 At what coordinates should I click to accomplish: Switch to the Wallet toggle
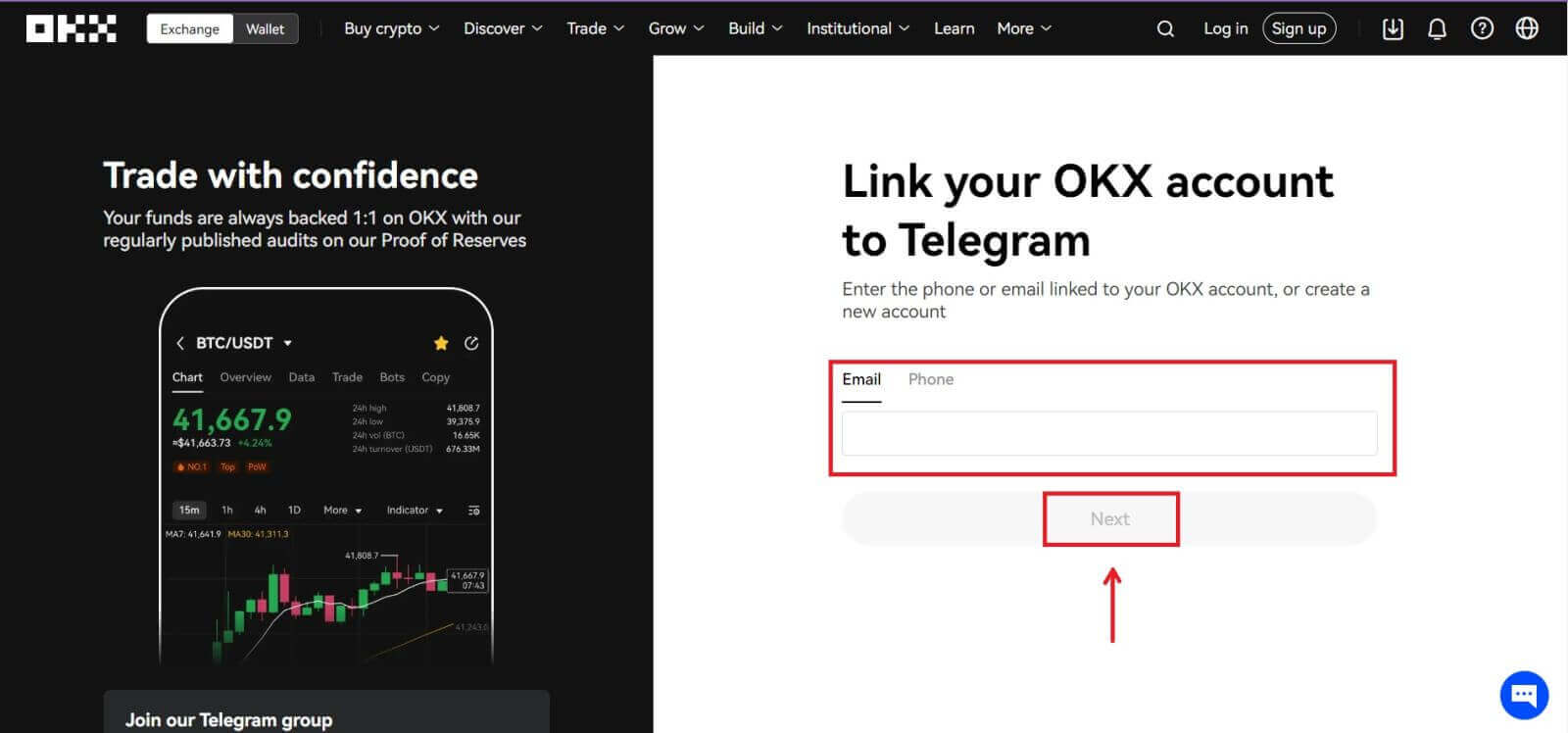pos(265,28)
